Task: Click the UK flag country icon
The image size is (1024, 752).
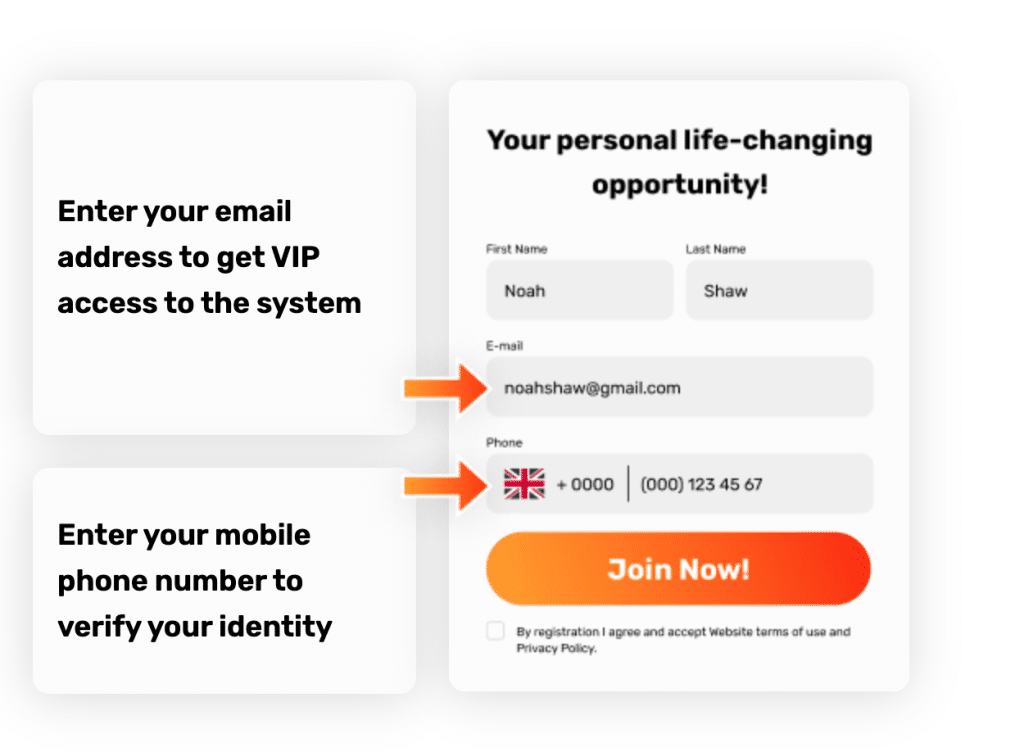Action: (x=524, y=484)
